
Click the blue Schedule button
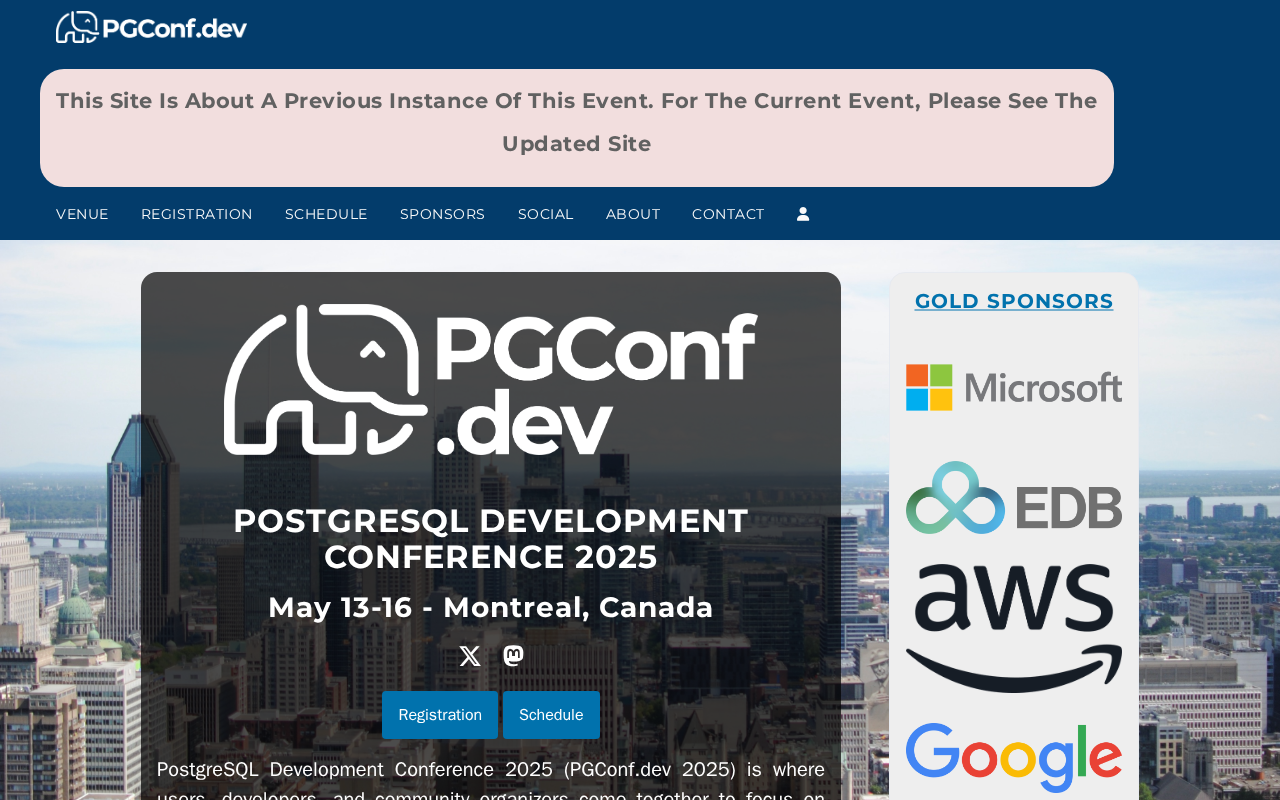[551, 715]
